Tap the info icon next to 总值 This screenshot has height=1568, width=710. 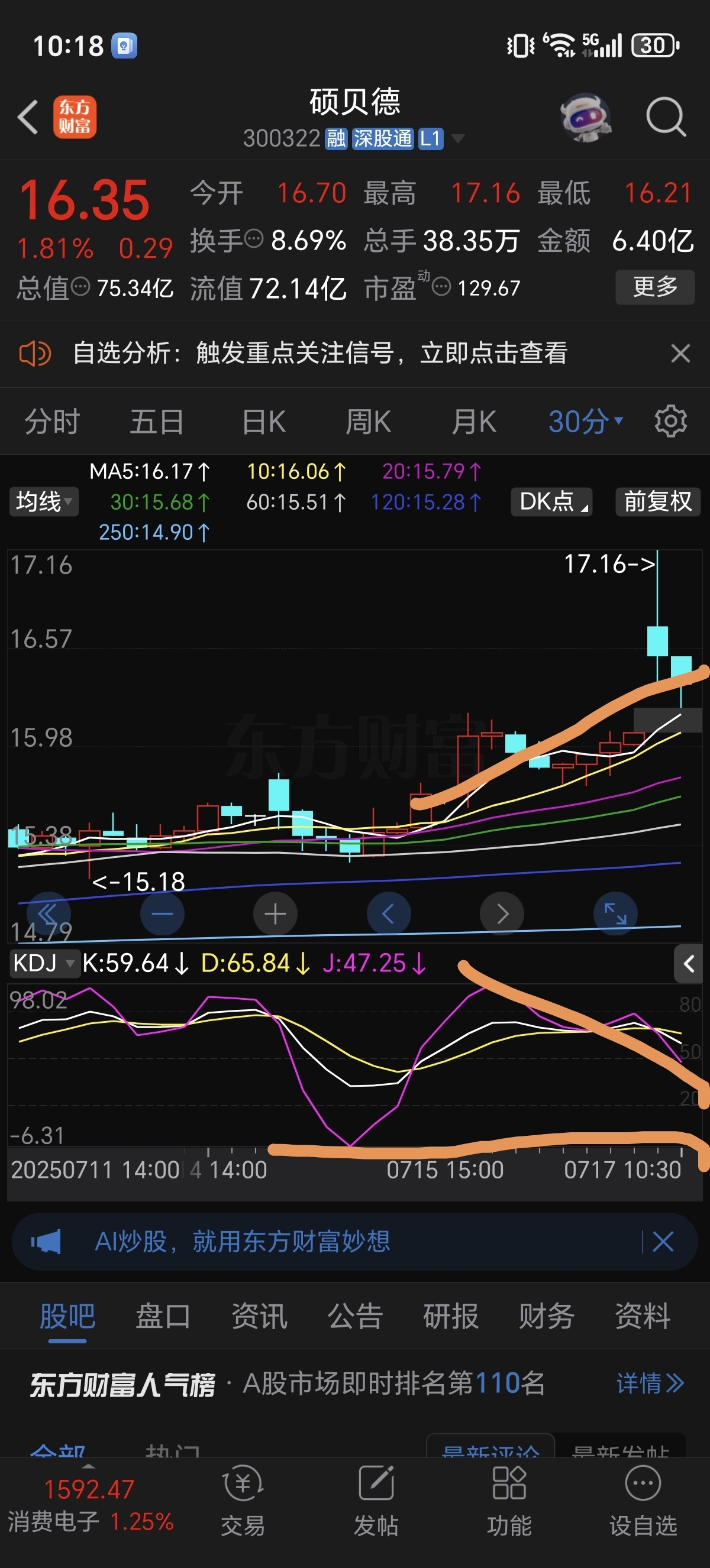coord(80,286)
